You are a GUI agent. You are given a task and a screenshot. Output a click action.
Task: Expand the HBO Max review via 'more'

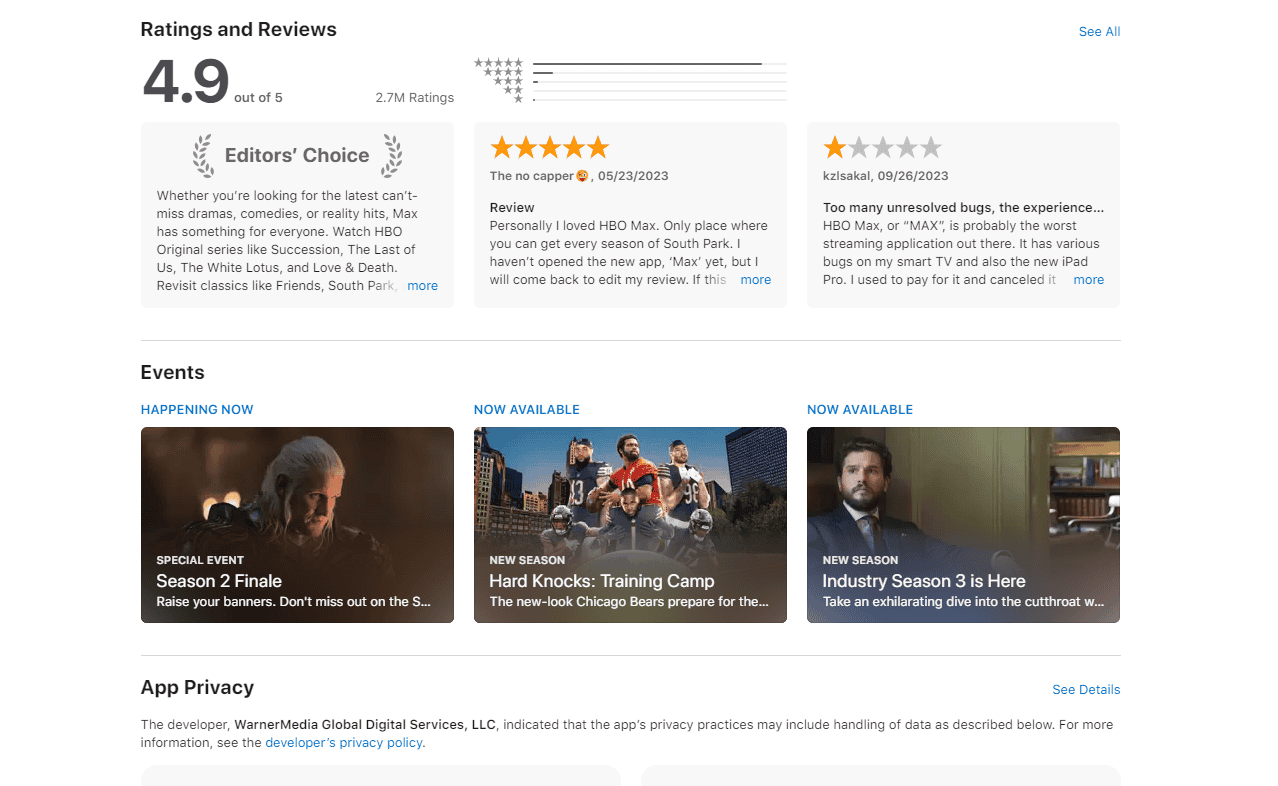(x=755, y=280)
